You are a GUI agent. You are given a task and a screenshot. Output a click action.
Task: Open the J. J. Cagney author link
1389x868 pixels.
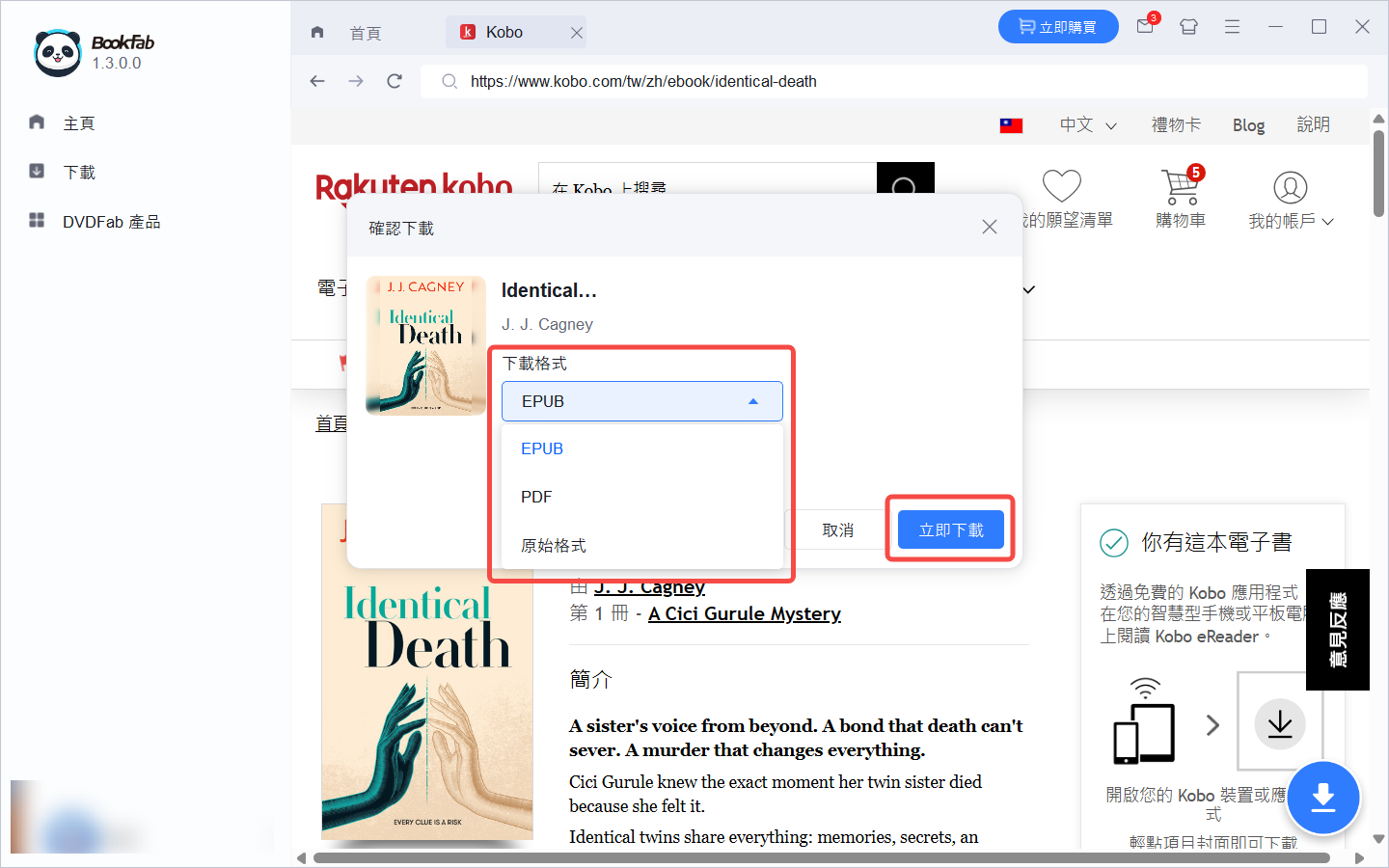tap(649, 586)
